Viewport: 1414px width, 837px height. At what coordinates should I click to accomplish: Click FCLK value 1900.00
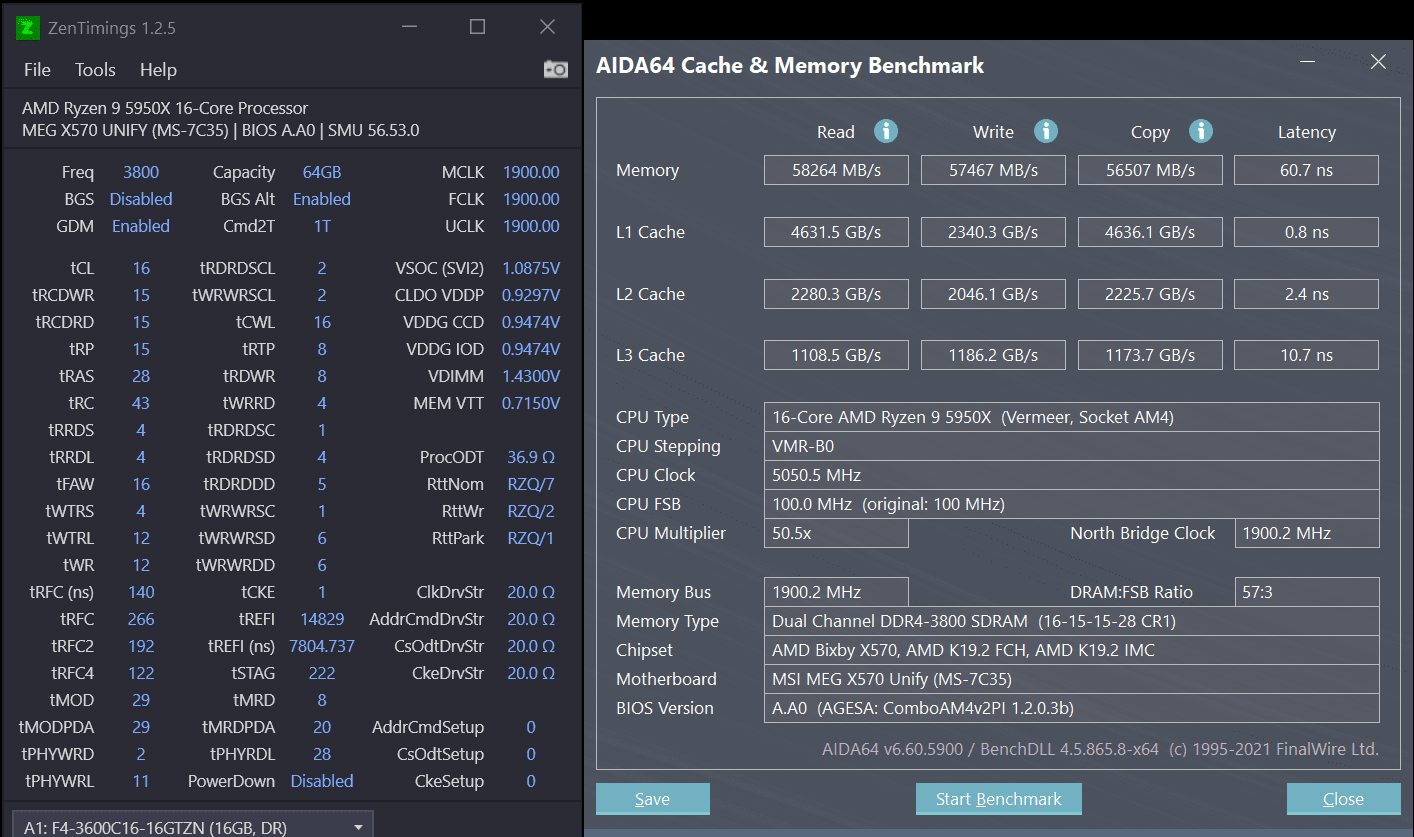531,199
